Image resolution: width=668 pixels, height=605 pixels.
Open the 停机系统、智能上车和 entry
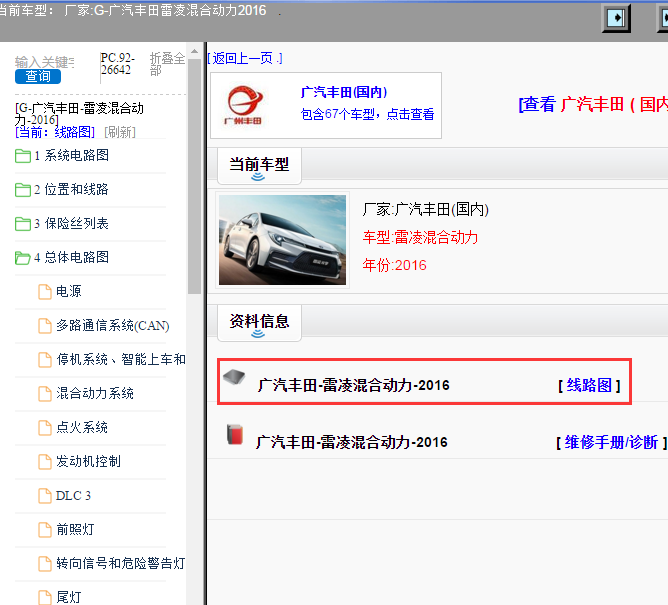(121, 360)
